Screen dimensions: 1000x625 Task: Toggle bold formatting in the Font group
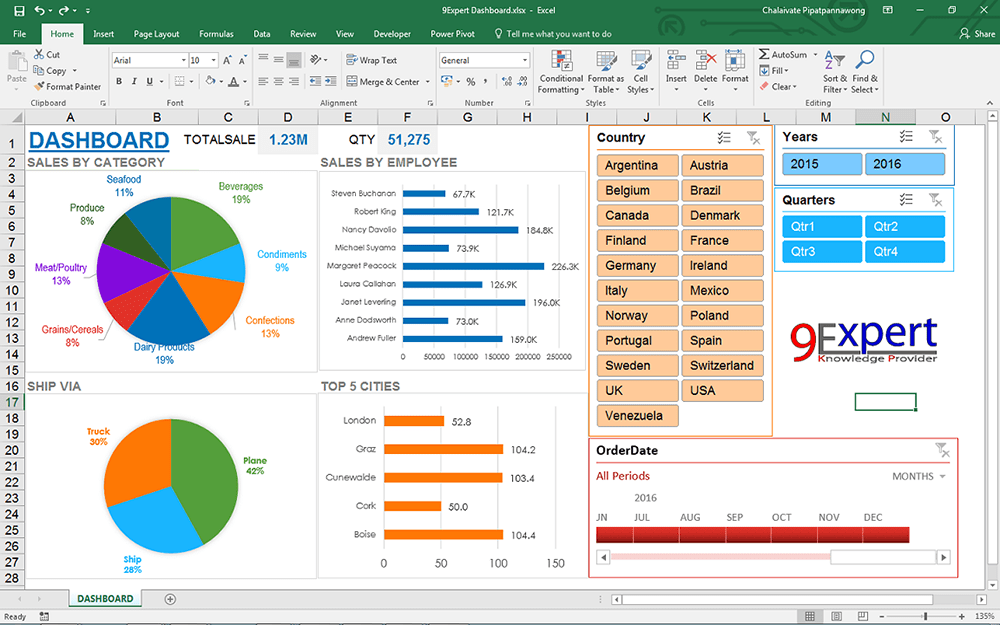click(x=117, y=80)
